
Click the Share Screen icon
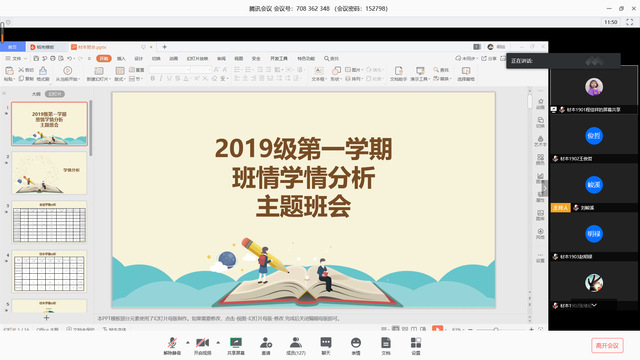[236, 346]
